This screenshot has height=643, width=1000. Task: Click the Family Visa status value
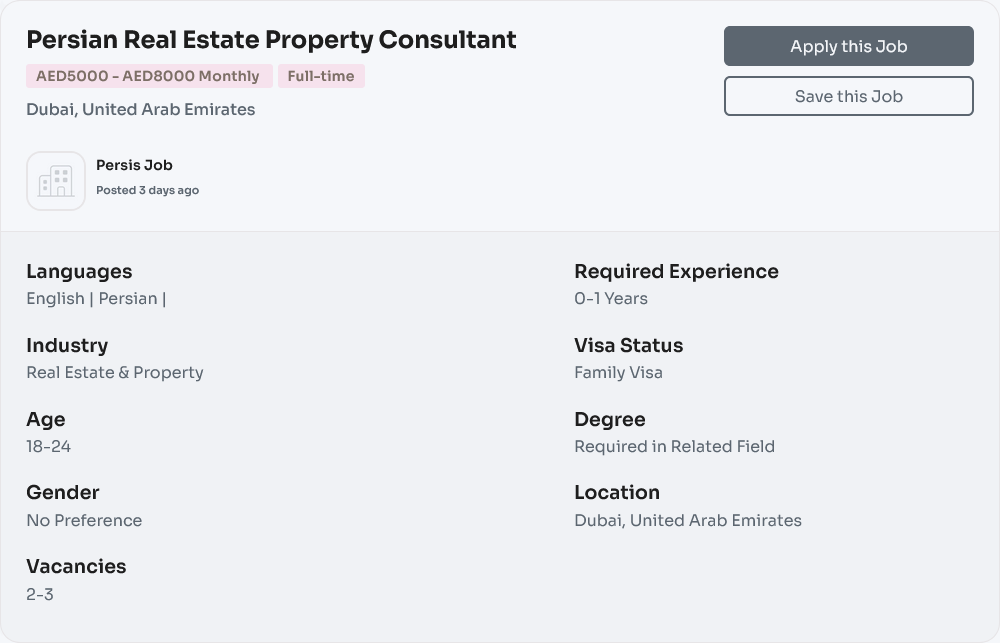tap(616, 372)
